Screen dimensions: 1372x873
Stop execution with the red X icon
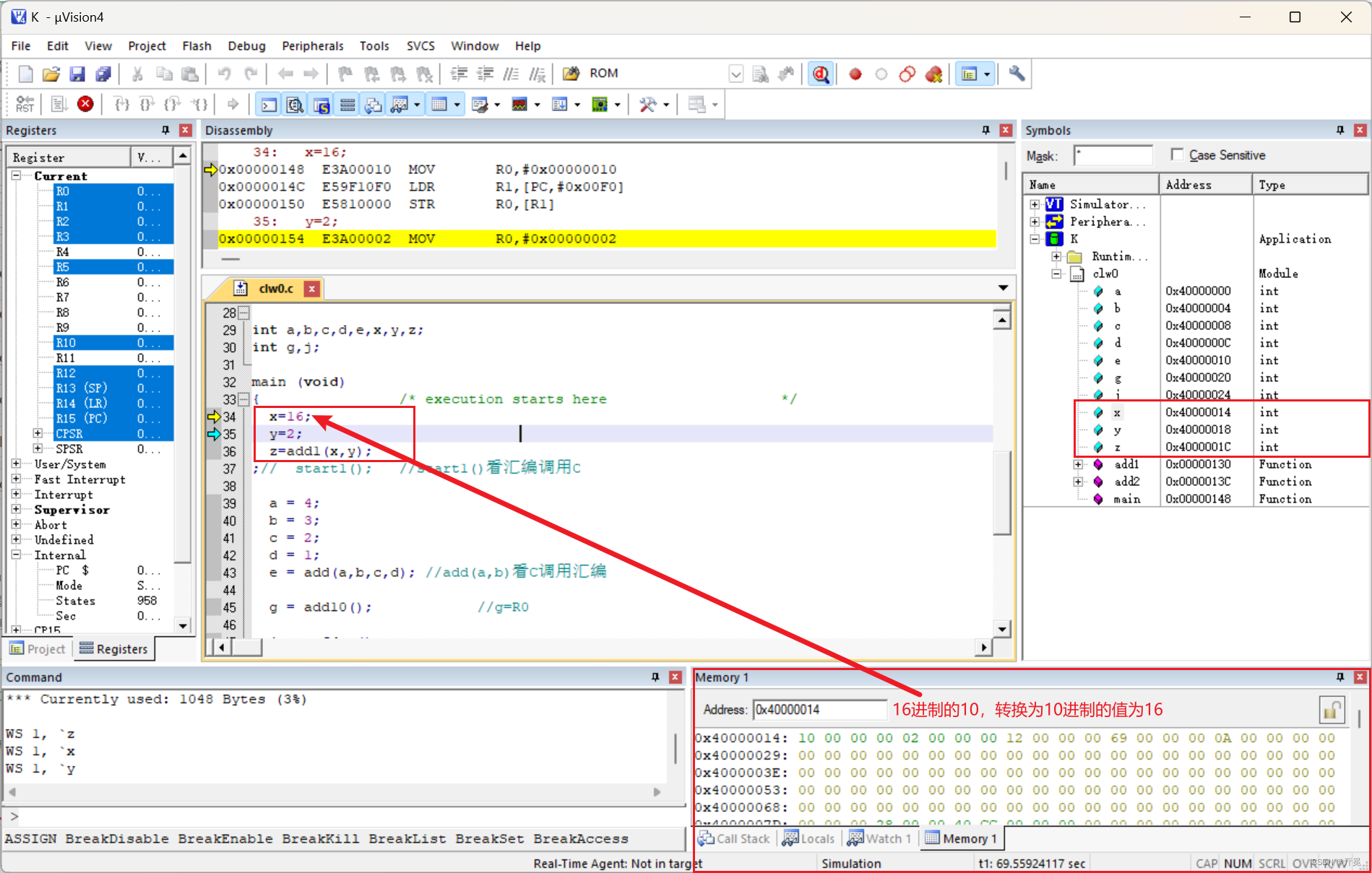85,105
